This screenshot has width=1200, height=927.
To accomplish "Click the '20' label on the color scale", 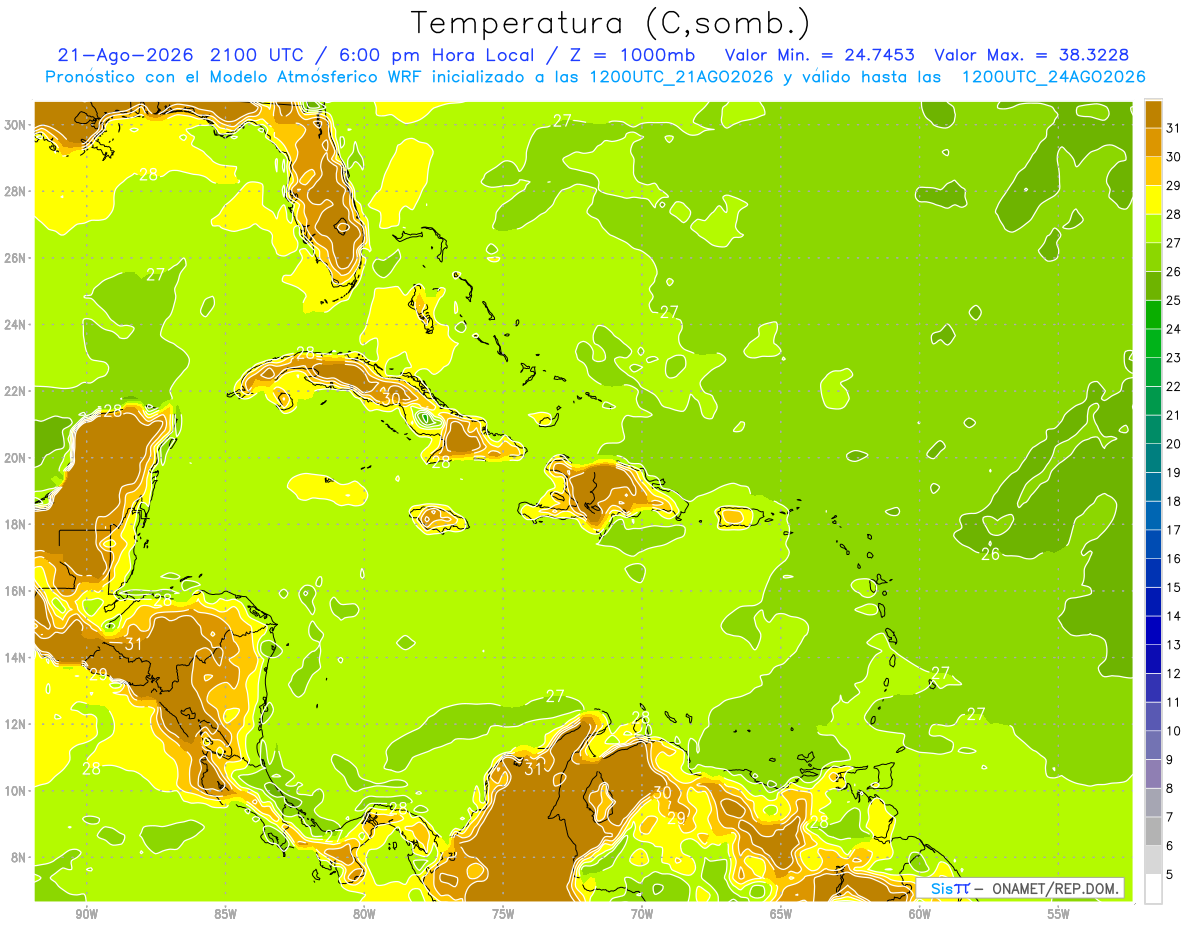I will tap(1173, 444).
